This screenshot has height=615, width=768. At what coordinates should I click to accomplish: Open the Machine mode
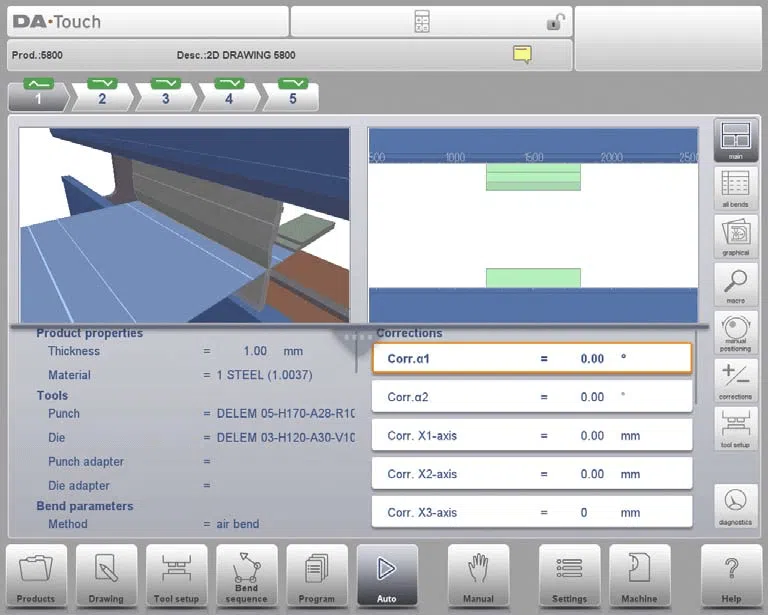[x=639, y=576]
